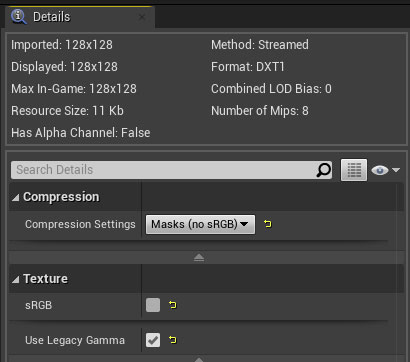Expand advanced options below Use Legacy Gamma
The height and width of the screenshot is (362, 410).
(x=199, y=359)
